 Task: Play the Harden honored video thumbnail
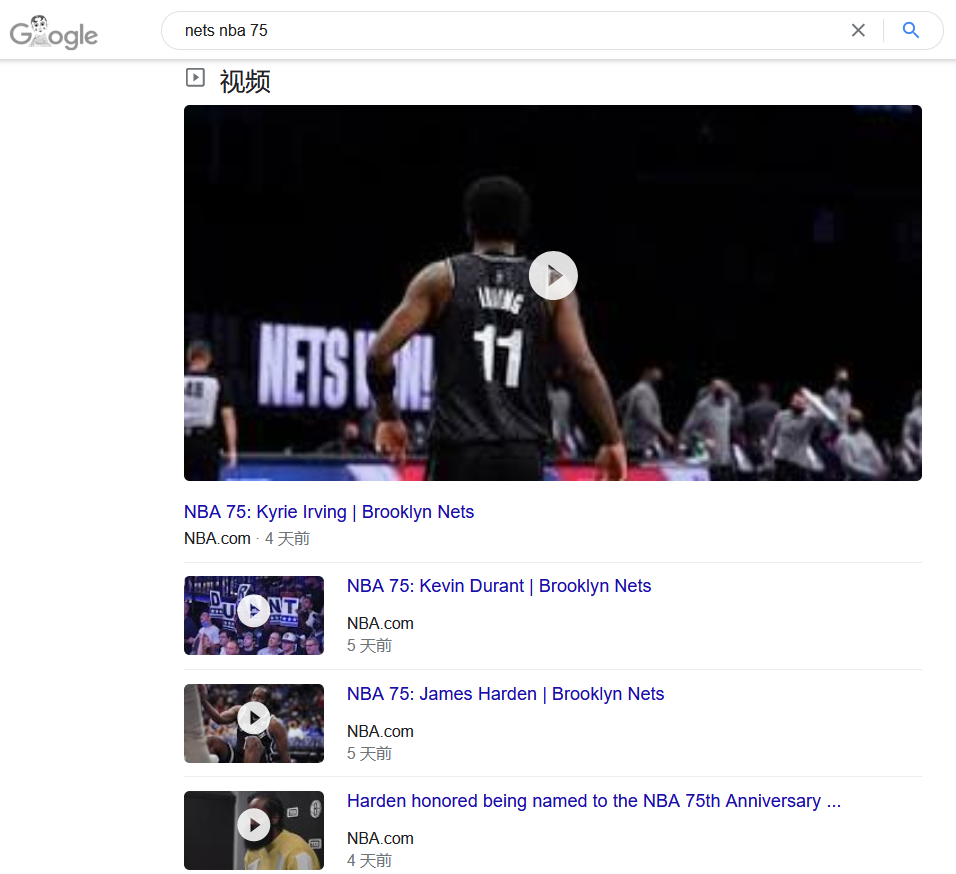[254, 830]
